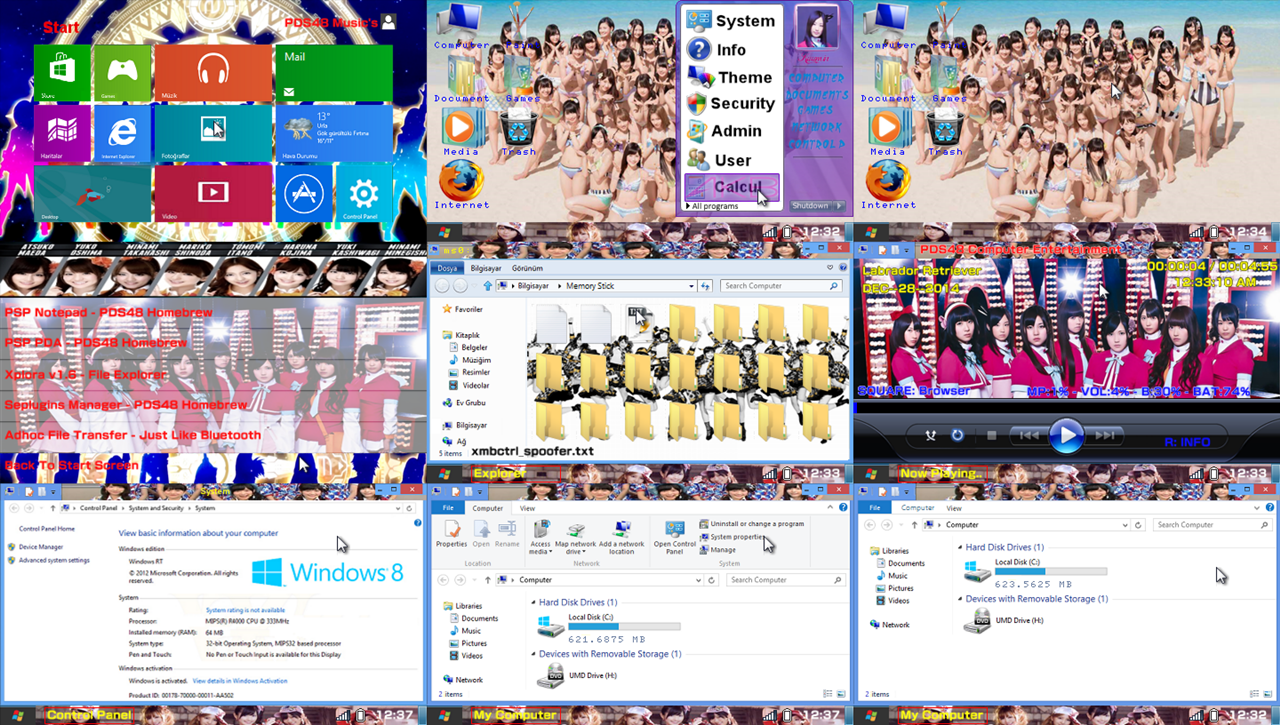The width and height of the screenshot is (1280, 725).
Task: Open the Desktop tile with the fish
Action: pyautogui.click(x=92, y=193)
